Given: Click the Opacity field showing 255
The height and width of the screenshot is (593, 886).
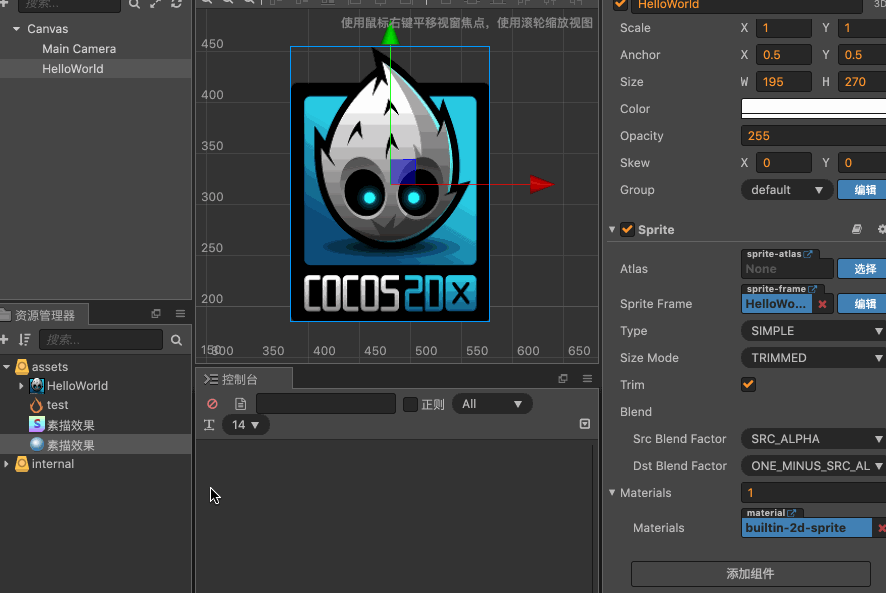Looking at the screenshot, I should tap(813, 136).
